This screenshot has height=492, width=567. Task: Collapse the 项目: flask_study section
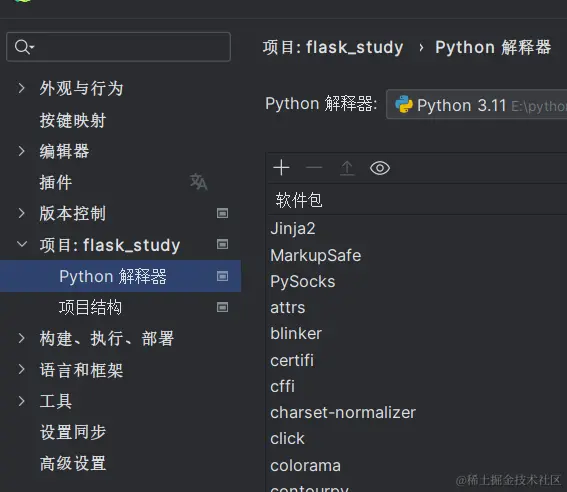tap(22, 244)
